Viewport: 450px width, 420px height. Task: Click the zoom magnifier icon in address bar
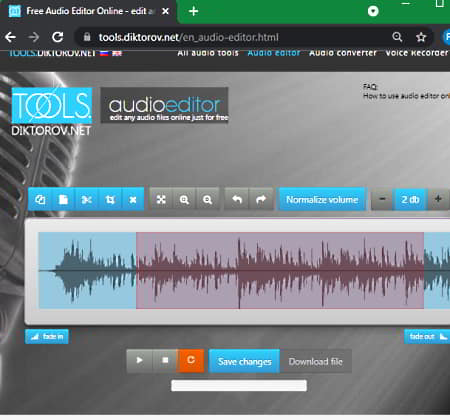(397, 37)
